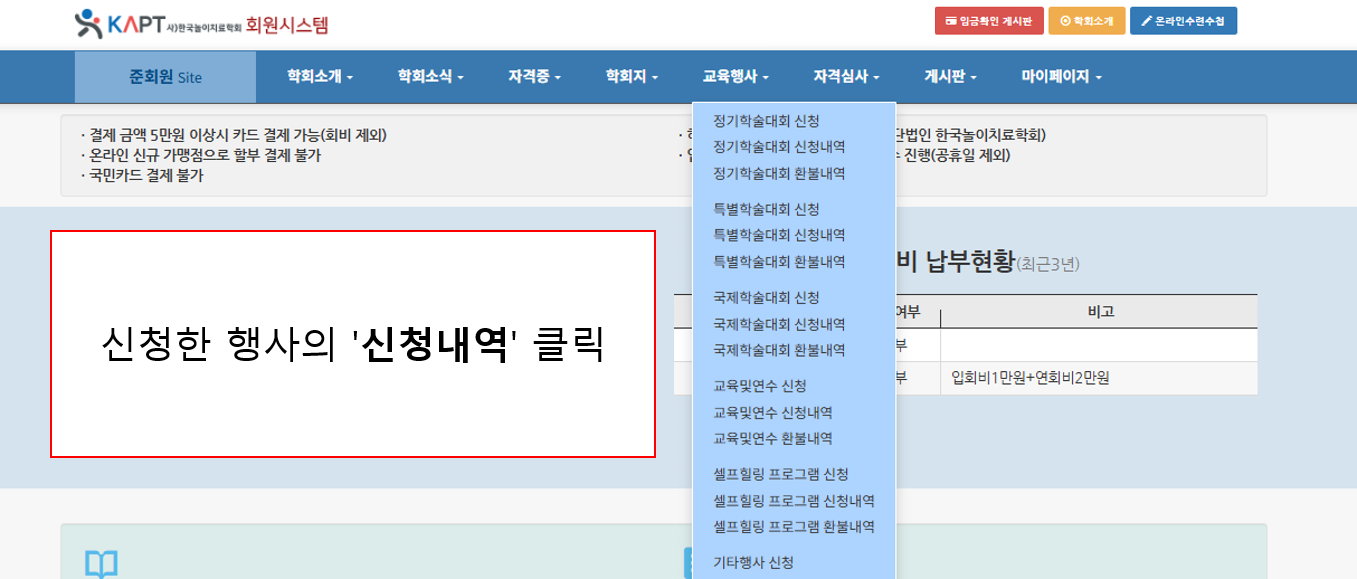The height and width of the screenshot is (579, 1357).
Task: Choose 교육및연수 신청내역 in the dropdown
Action: tap(773, 412)
